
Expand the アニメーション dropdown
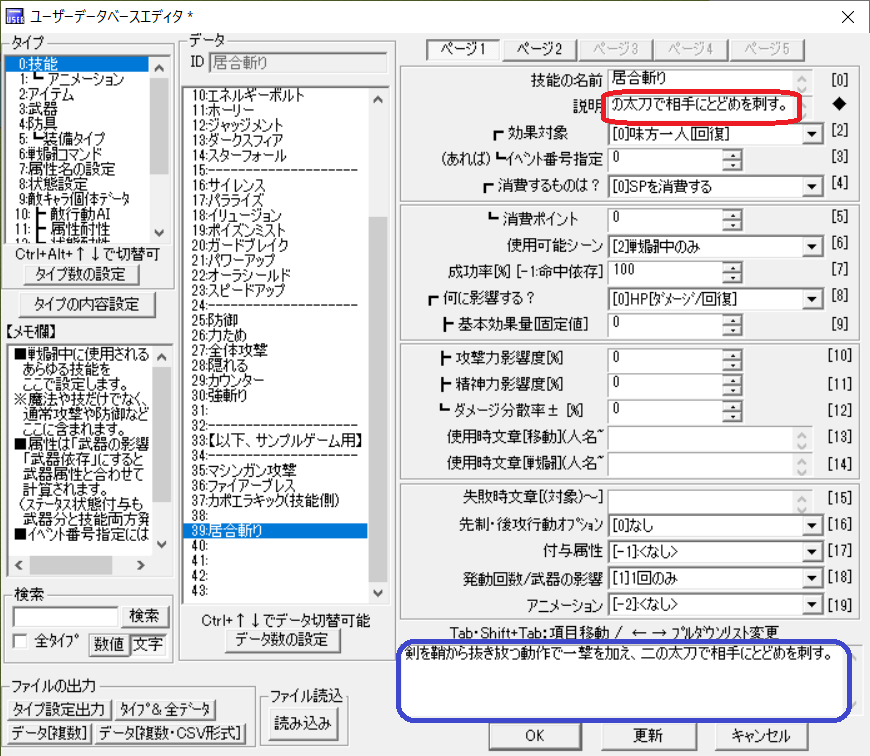click(x=812, y=604)
